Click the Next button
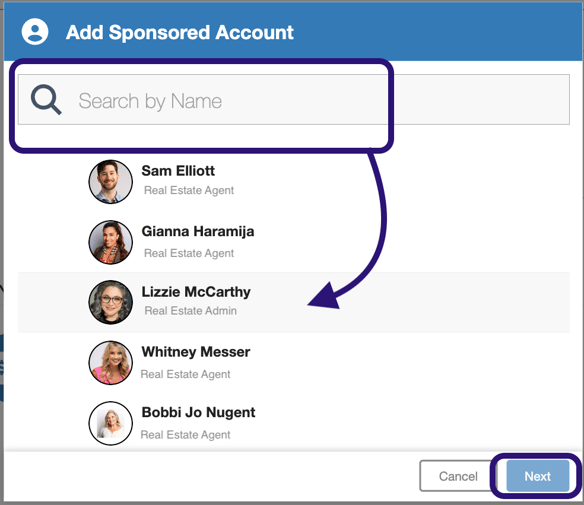Image resolution: width=584 pixels, height=505 pixels. [537, 476]
